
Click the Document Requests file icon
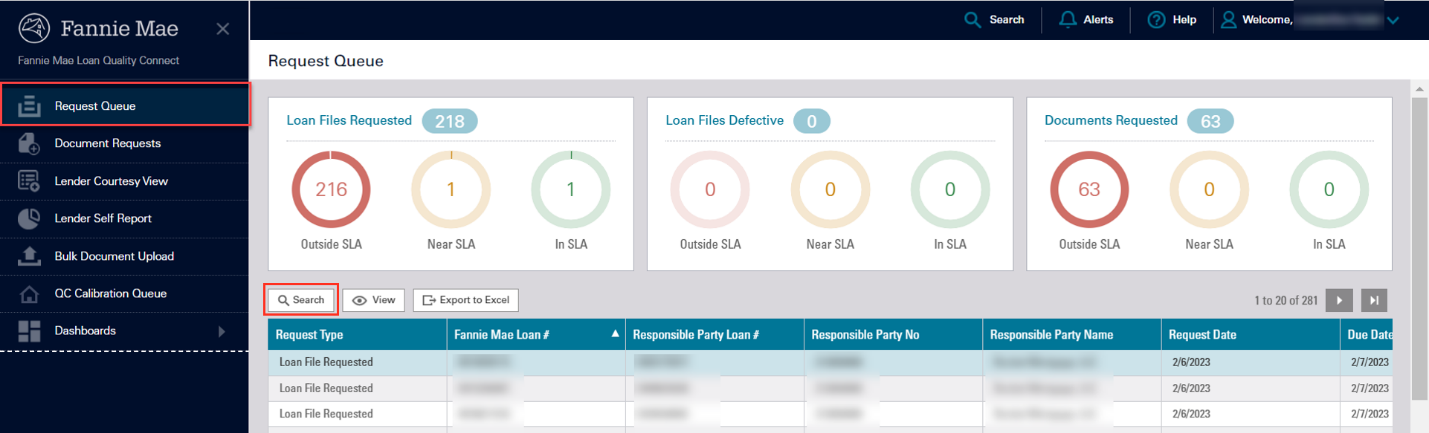click(x=29, y=143)
